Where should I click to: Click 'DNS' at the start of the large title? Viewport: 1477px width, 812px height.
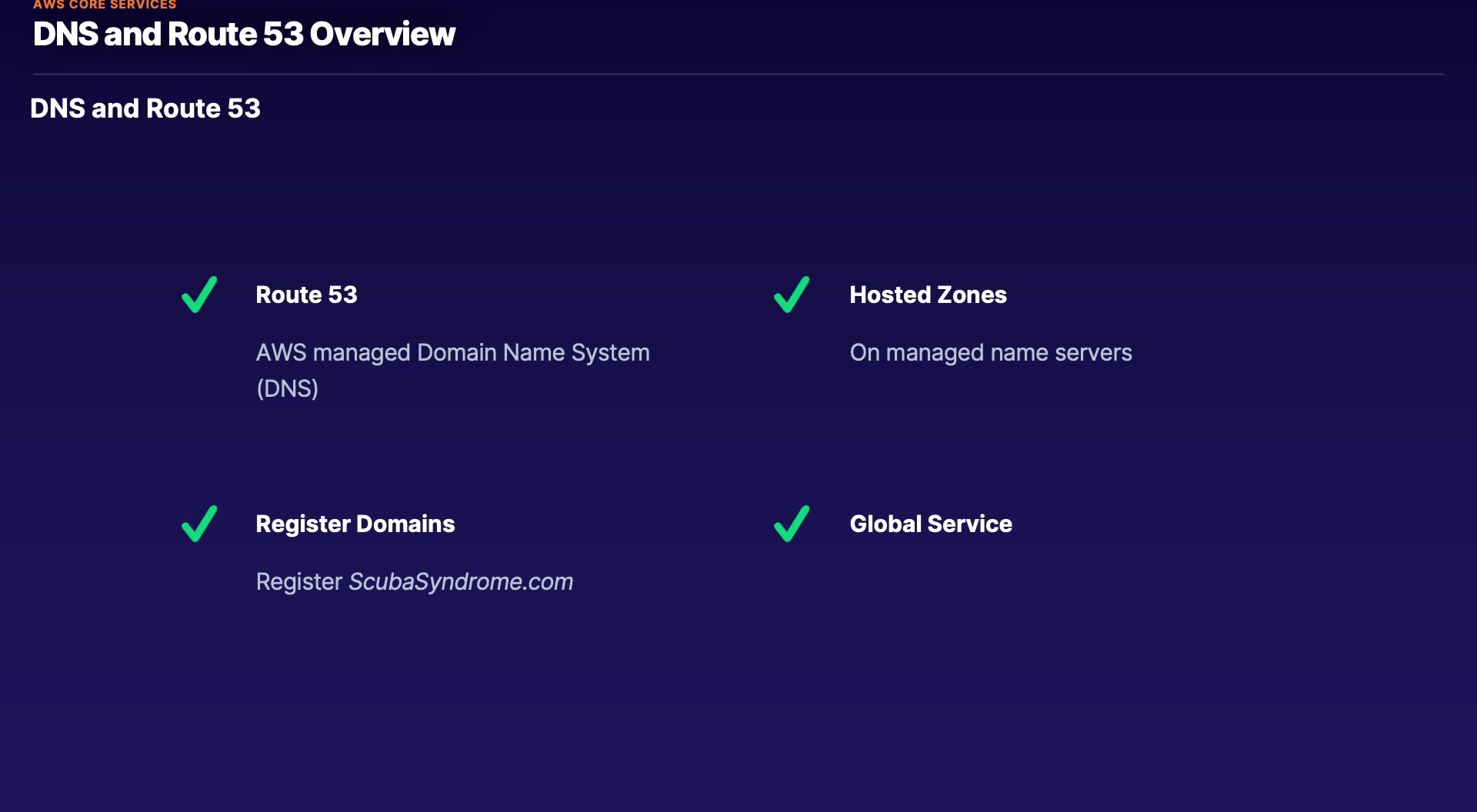click(65, 34)
